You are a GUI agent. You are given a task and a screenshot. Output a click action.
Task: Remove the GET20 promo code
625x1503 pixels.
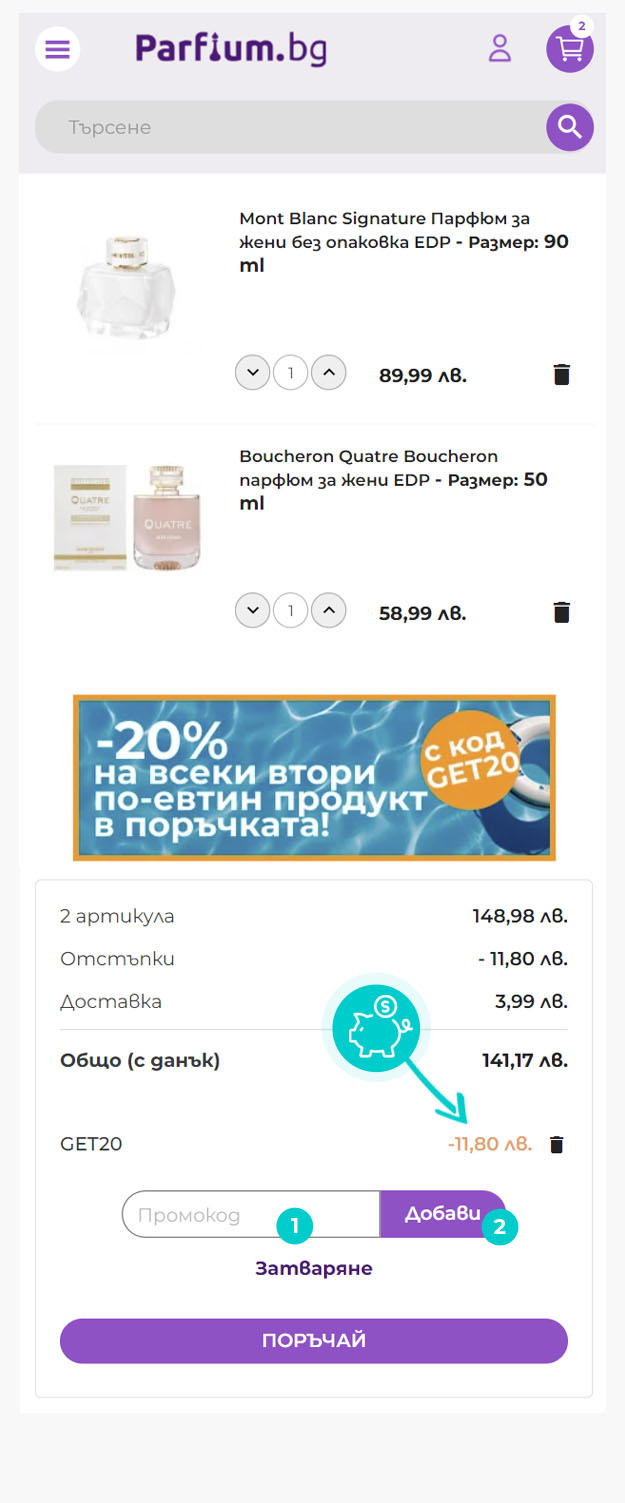pyautogui.click(x=557, y=1144)
